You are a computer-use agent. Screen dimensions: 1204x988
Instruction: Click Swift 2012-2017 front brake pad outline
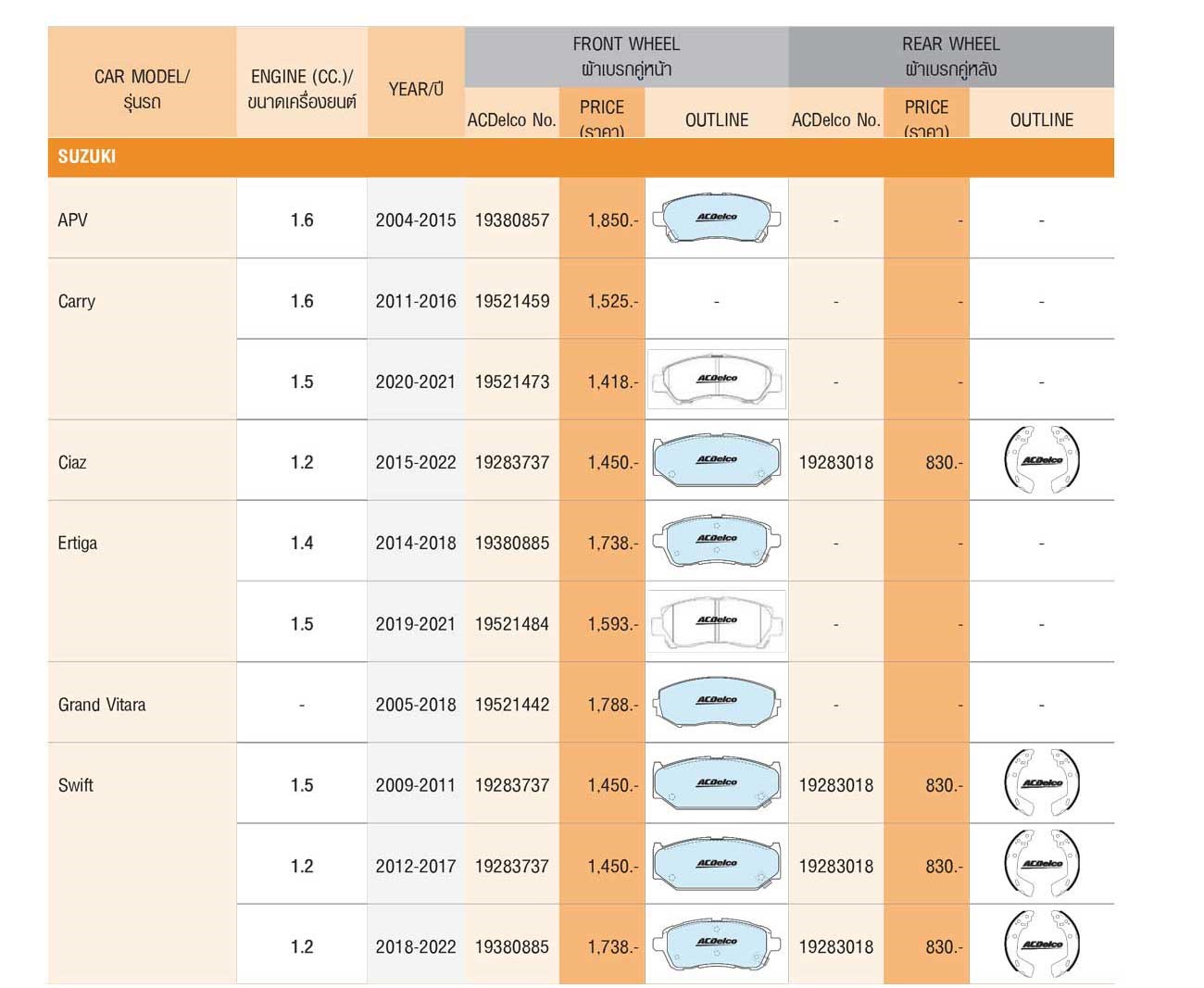[716, 863]
